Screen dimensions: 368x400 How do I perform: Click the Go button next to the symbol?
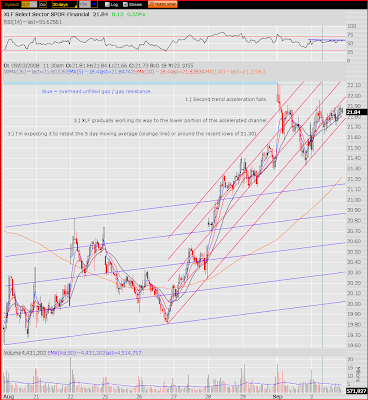(x=43, y=5)
